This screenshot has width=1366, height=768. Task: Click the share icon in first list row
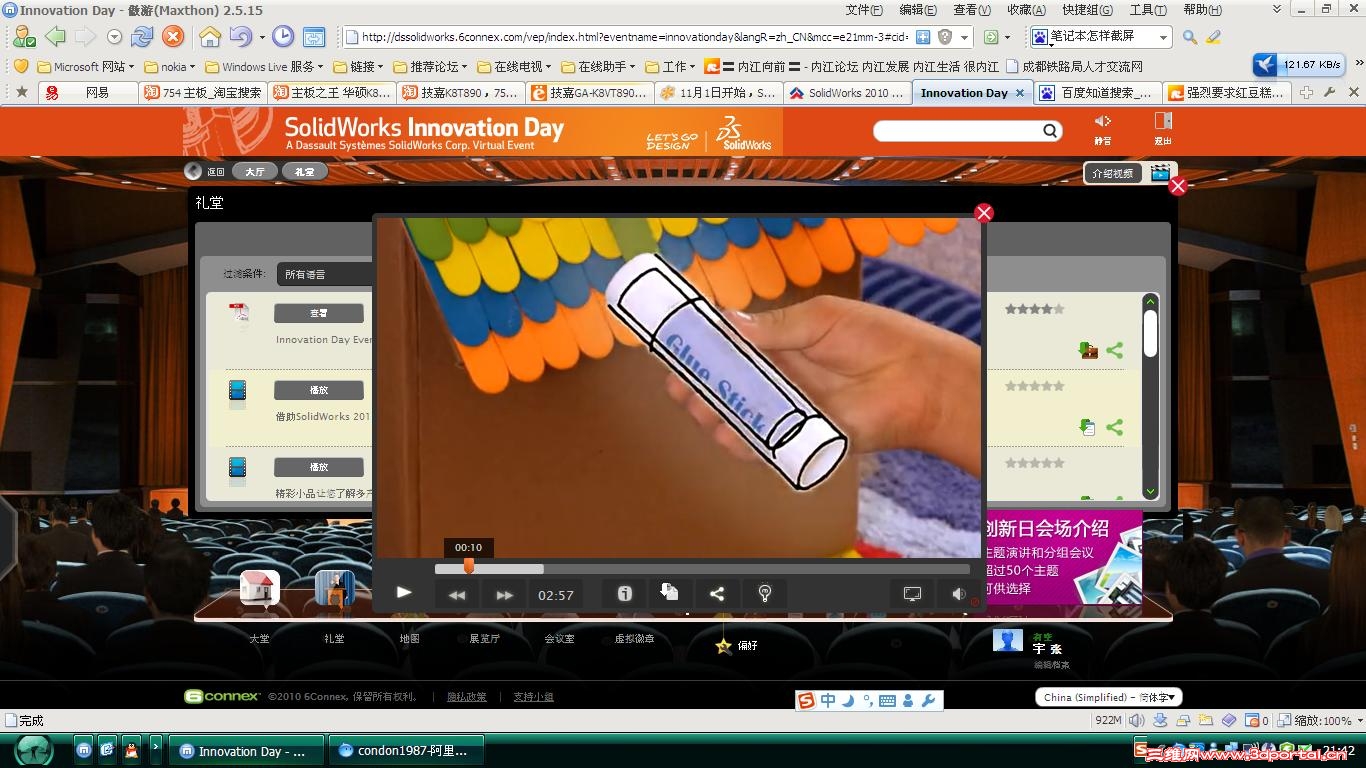pyautogui.click(x=1115, y=350)
